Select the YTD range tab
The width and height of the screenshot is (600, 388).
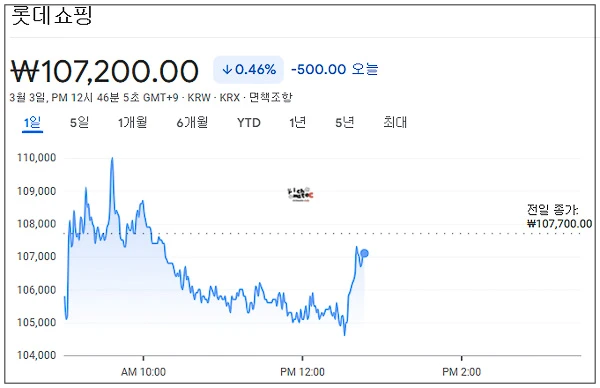coord(249,123)
